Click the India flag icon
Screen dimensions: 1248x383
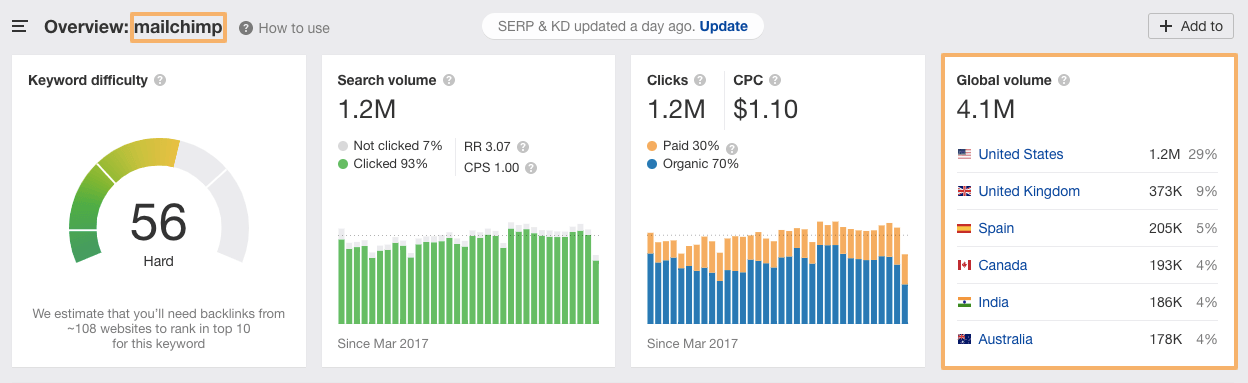tap(964, 302)
